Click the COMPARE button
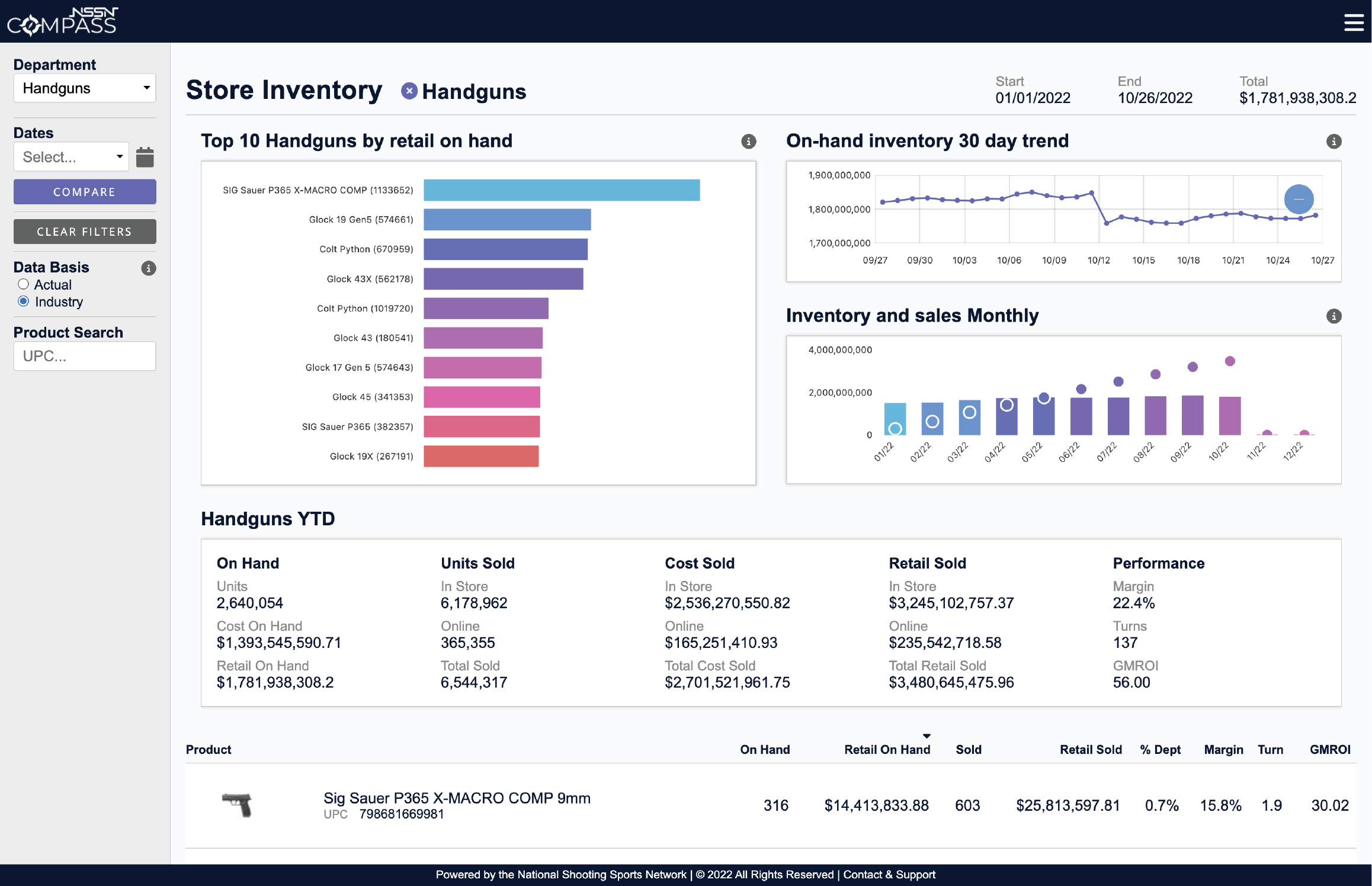Screen dimensions: 1372x886 [85, 192]
